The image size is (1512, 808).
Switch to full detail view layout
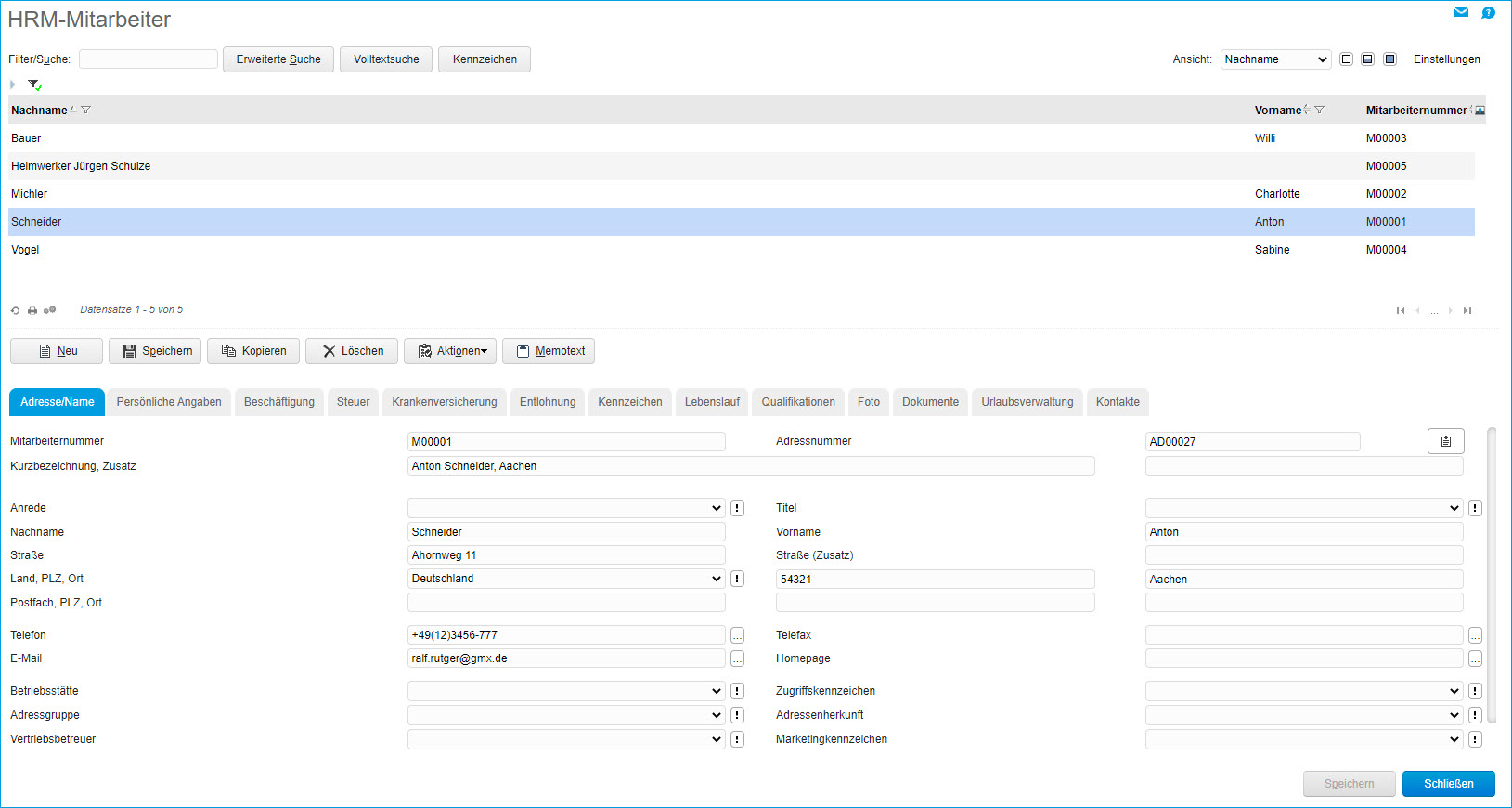tap(1389, 59)
